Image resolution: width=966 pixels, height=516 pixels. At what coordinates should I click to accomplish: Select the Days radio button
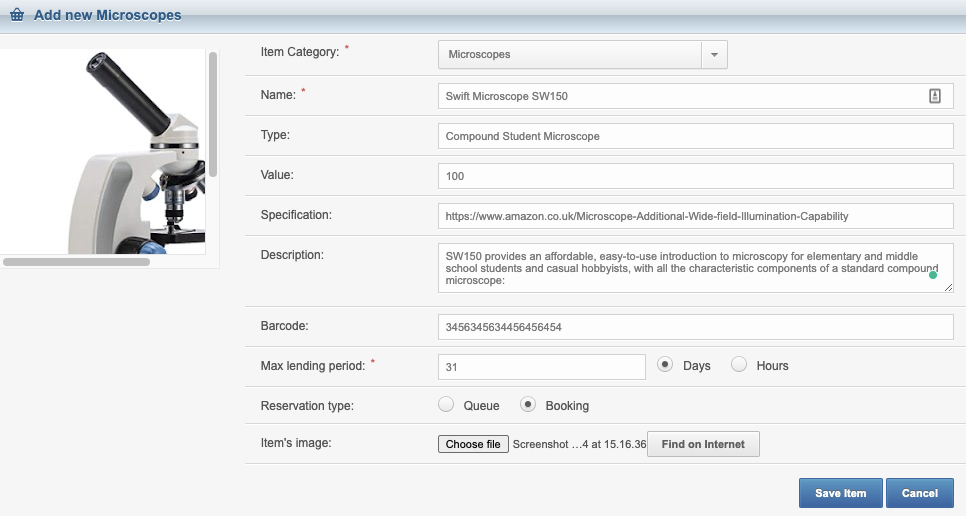click(665, 365)
